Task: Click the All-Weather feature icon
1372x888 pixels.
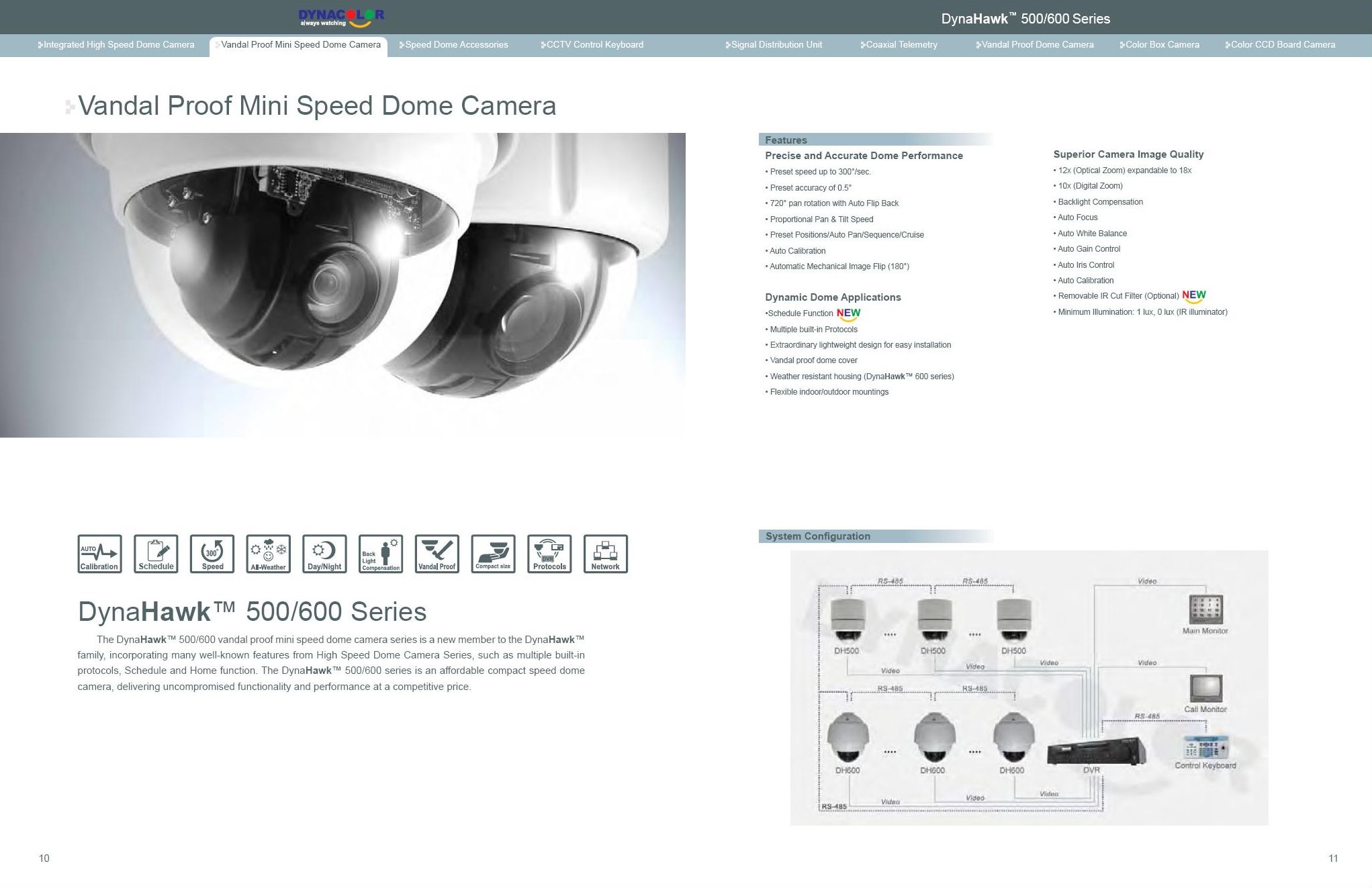Action: (269, 554)
